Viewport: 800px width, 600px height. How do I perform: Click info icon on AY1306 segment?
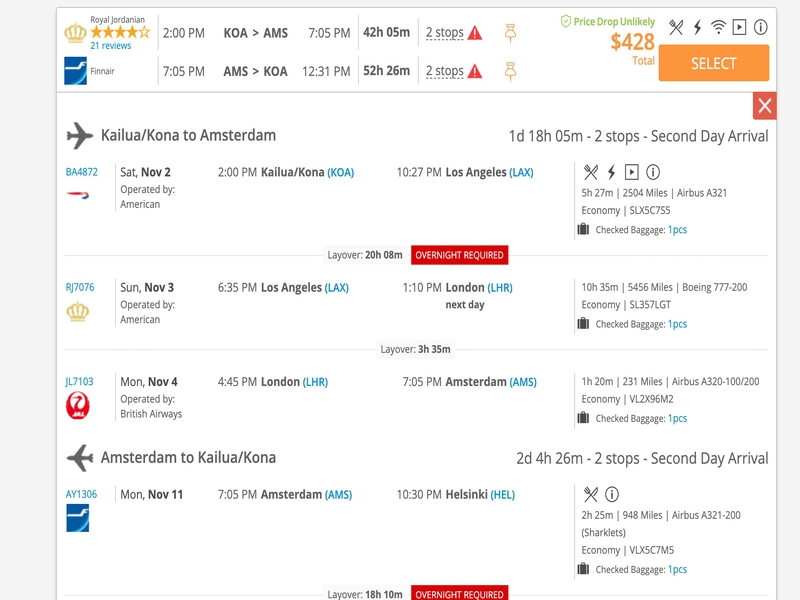(612, 494)
